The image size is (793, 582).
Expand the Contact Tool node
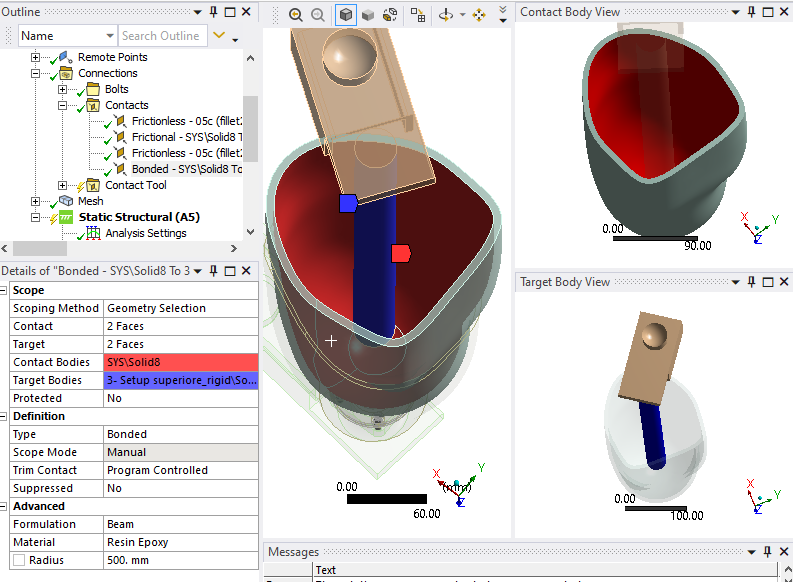(62, 186)
